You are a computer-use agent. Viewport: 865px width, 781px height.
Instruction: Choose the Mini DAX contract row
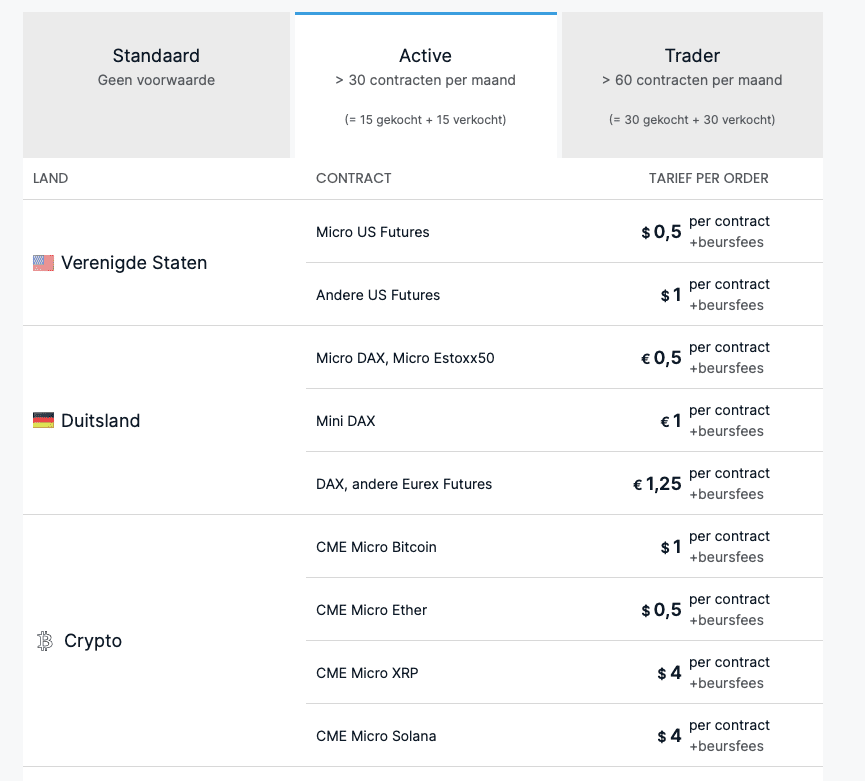(345, 421)
